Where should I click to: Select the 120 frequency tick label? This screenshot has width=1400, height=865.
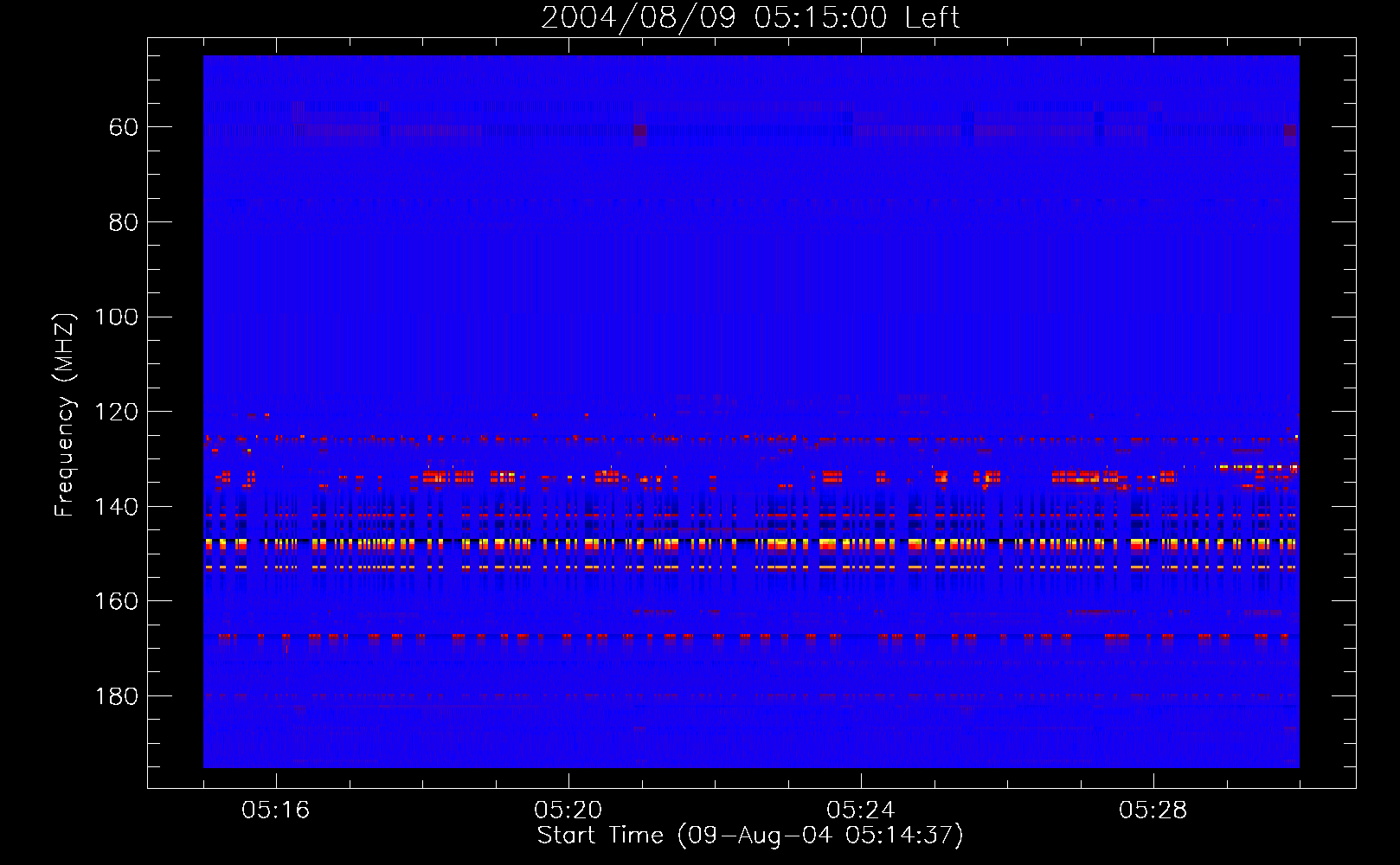[x=116, y=412]
